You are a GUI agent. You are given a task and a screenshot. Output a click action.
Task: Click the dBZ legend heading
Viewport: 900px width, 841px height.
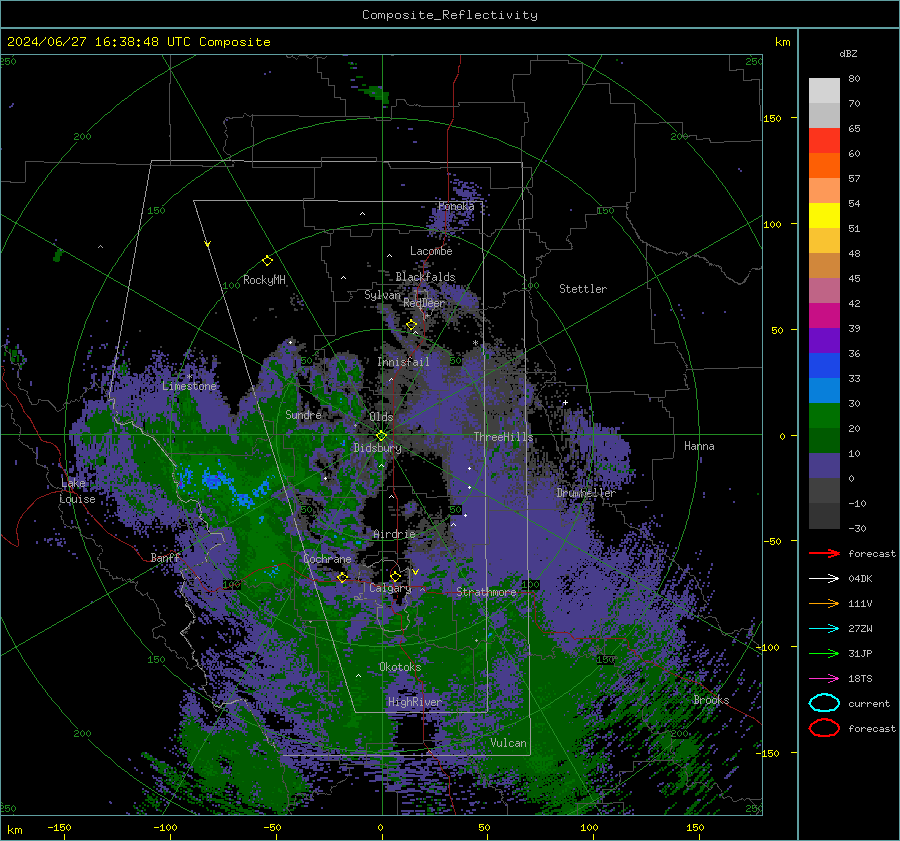coord(848,54)
